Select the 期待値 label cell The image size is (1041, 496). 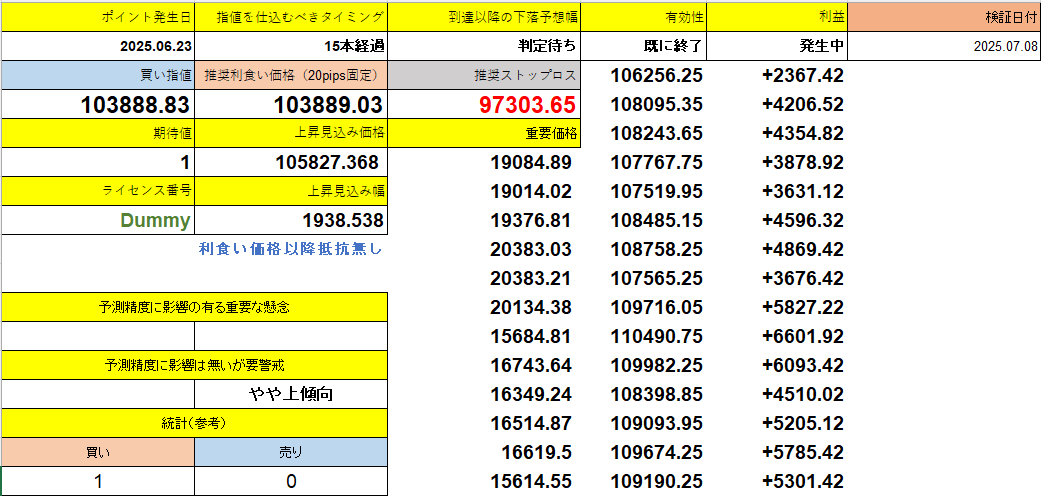click(x=98, y=133)
